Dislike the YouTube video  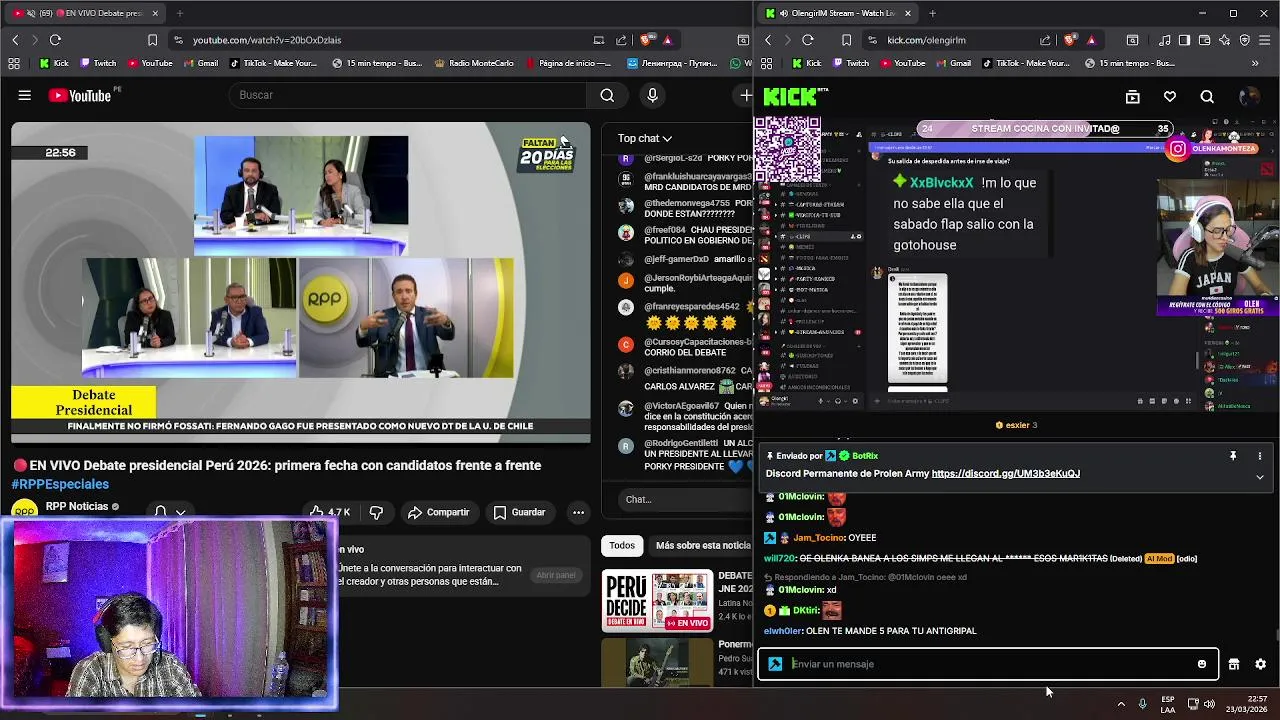click(x=376, y=512)
